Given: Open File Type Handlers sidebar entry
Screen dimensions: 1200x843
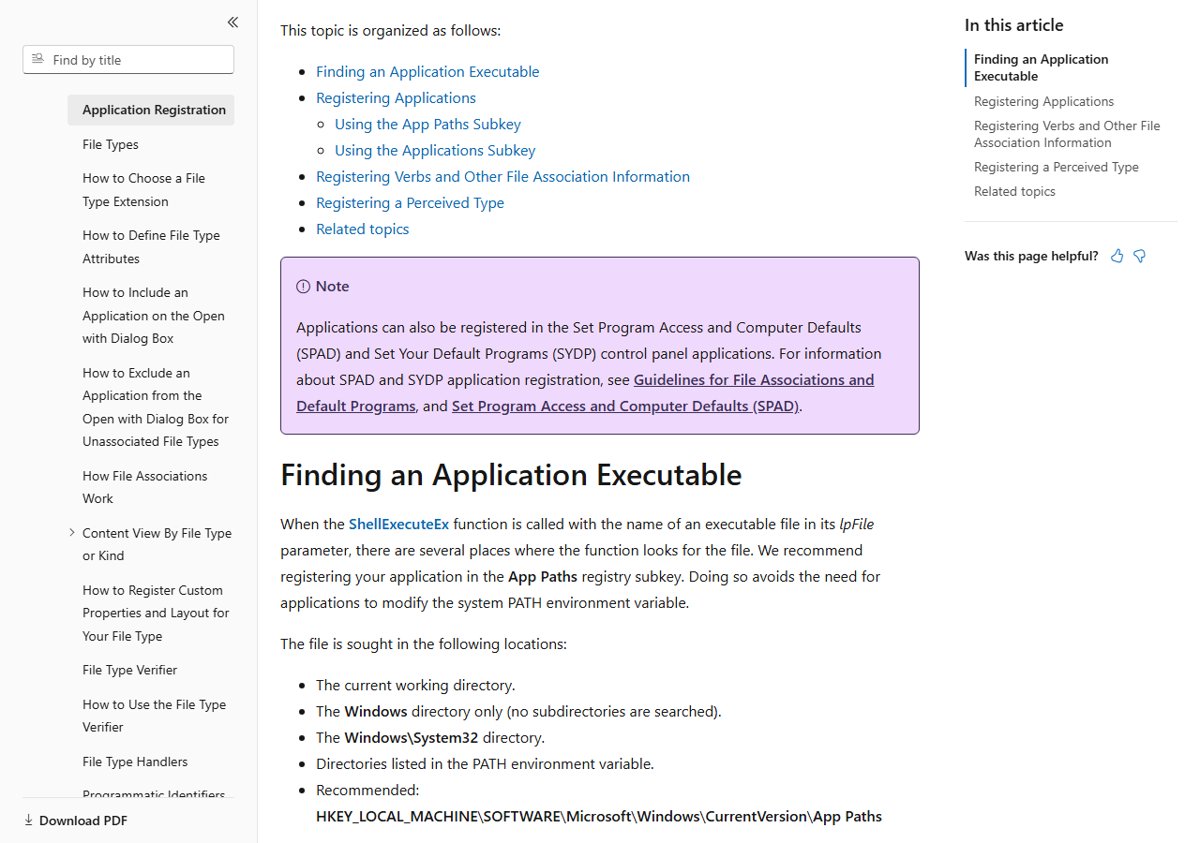Looking at the screenshot, I should click(x=135, y=762).
